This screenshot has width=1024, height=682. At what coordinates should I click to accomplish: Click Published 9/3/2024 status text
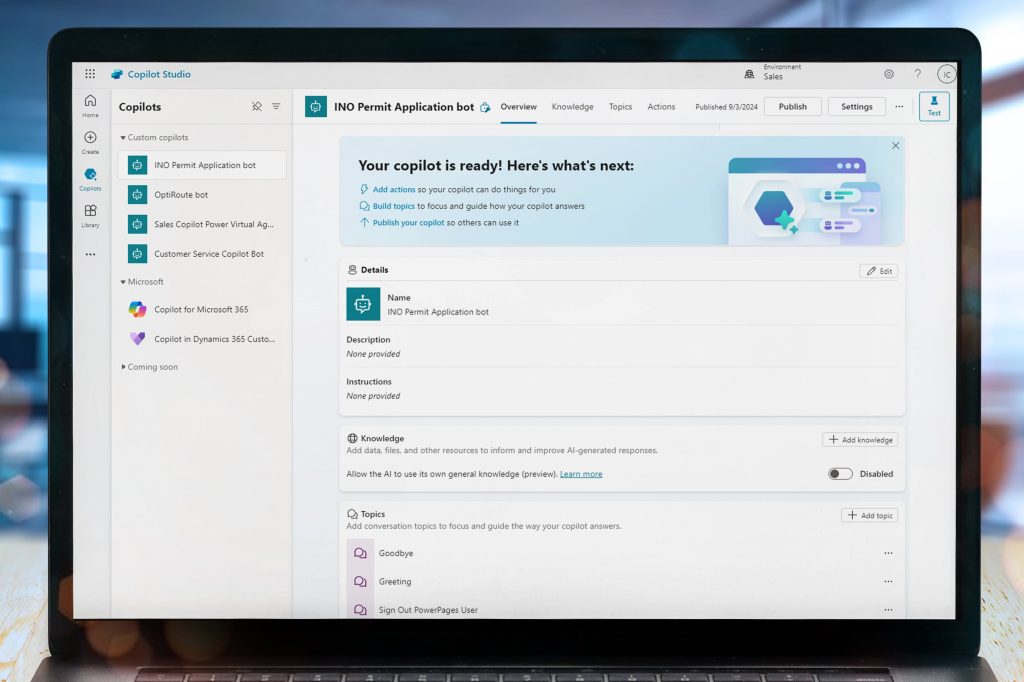[726, 107]
